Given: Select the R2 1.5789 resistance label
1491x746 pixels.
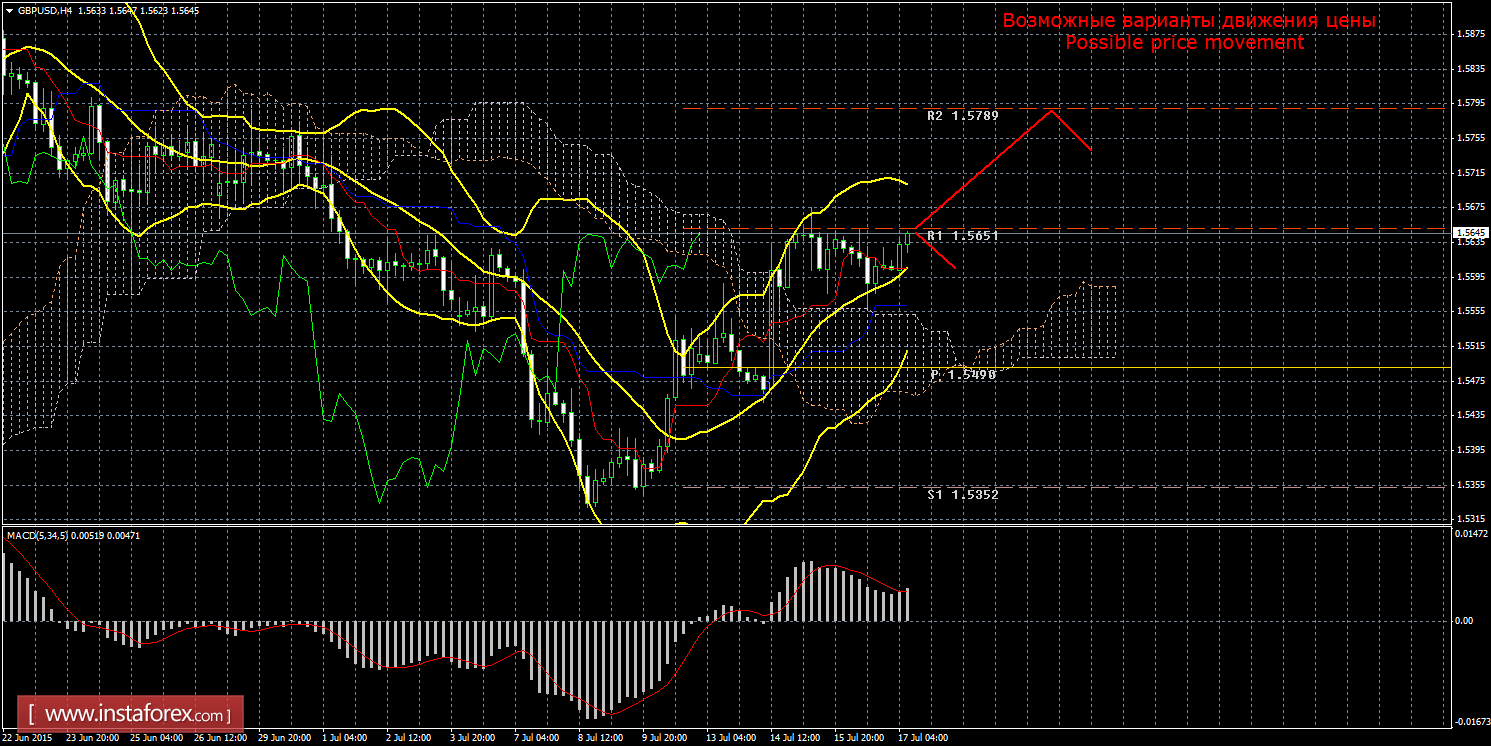Looking at the screenshot, I should click(x=963, y=116).
